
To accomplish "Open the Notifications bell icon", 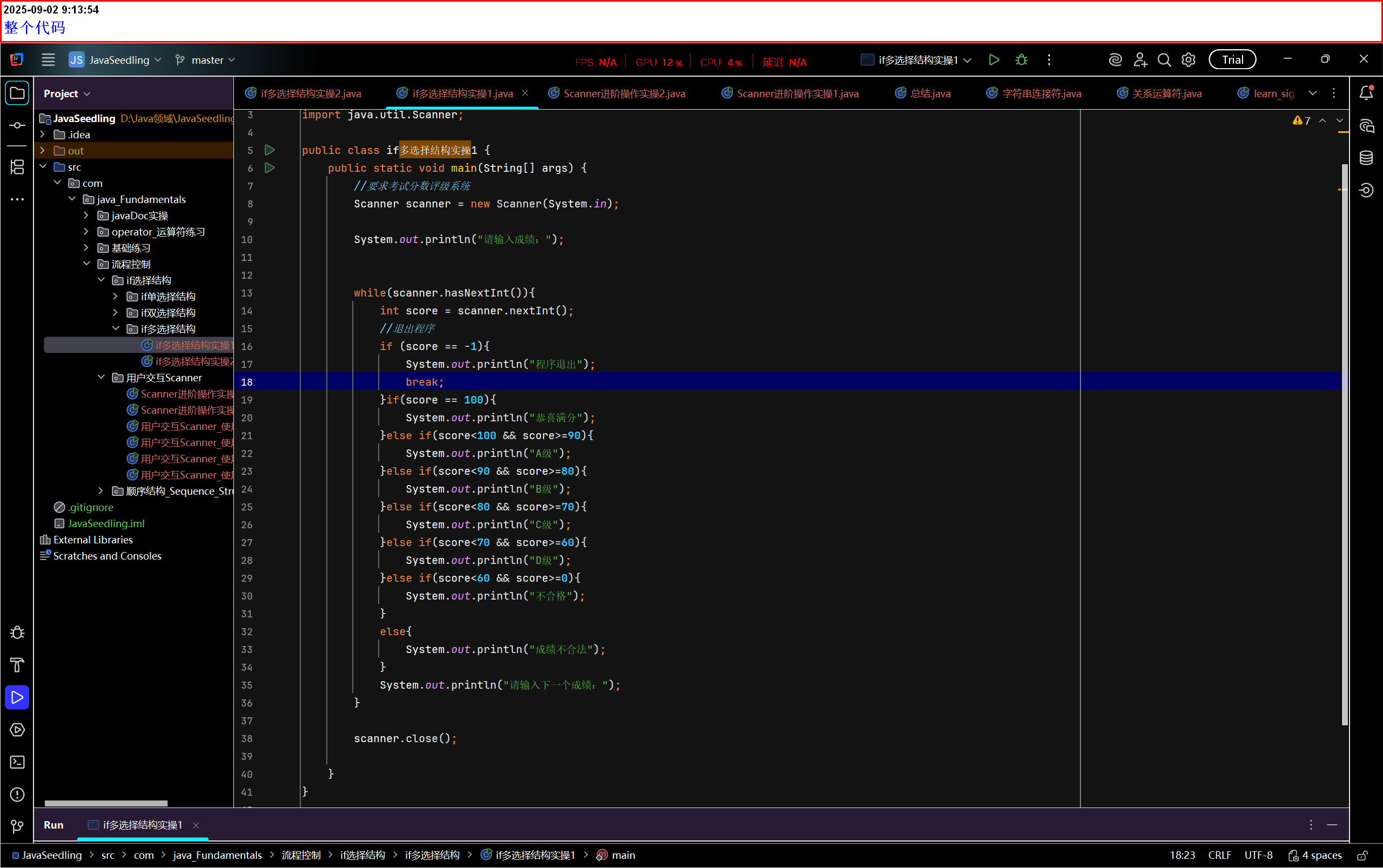I will click(1366, 93).
